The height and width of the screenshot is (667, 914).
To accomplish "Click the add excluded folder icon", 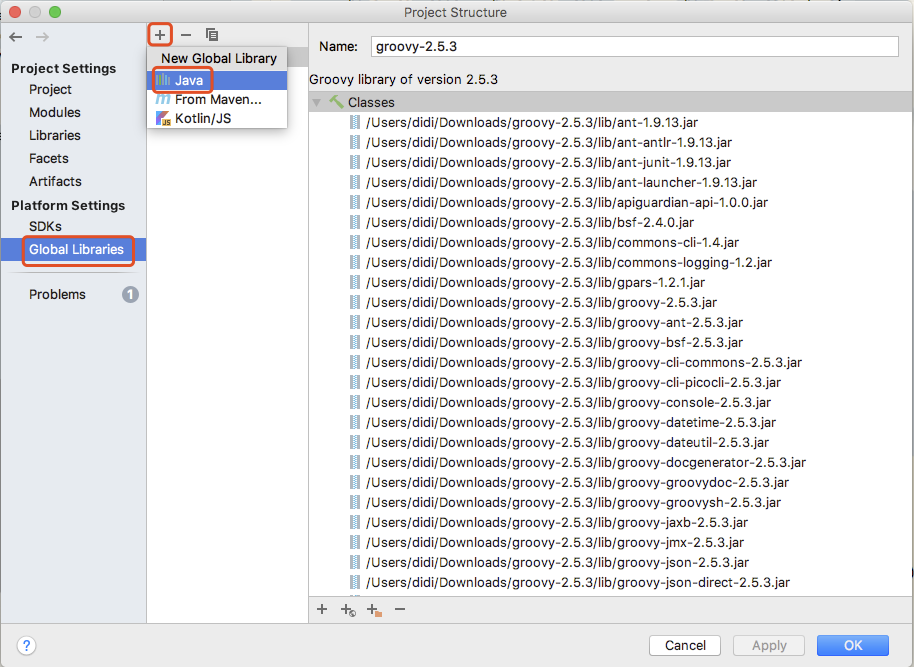I will click(374, 610).
